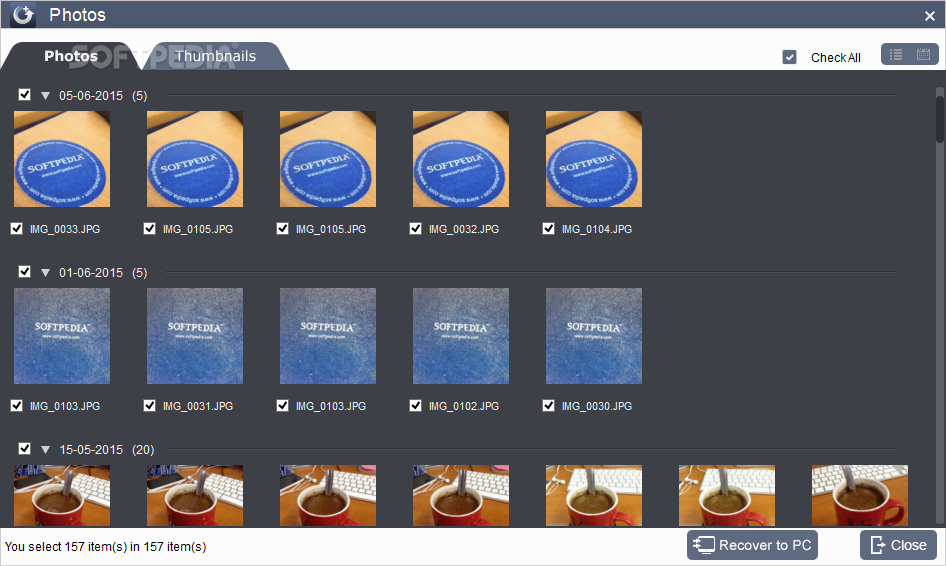Image resolution: width=946 pixels, height=566 pixels.
Task: Uncheck the IMG_0033.JPG checkbox
Action: pos(17,229)
